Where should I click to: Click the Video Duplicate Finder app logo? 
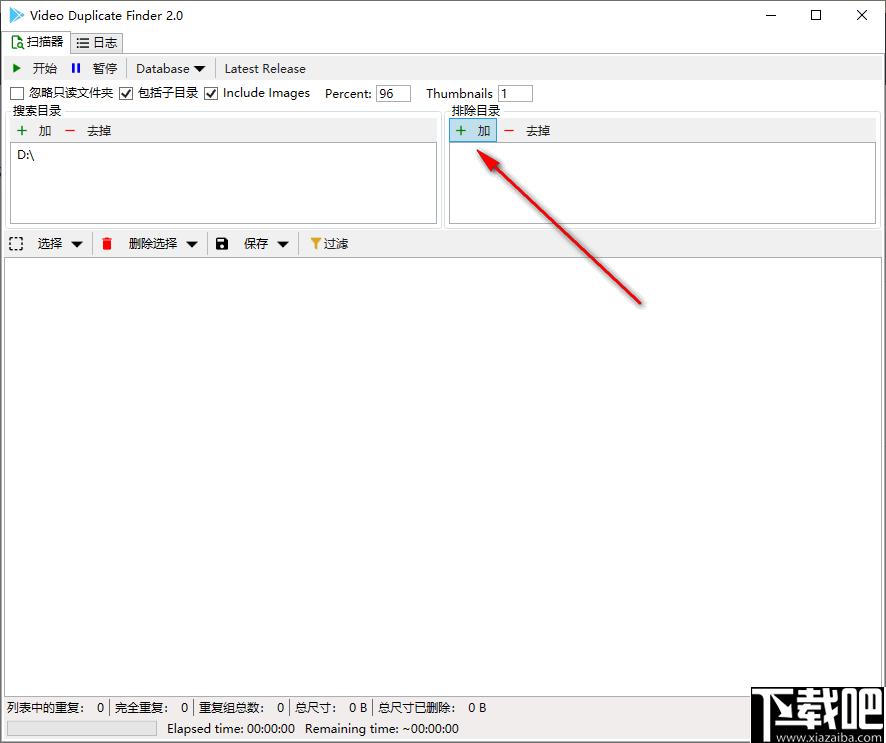[x=17, y=15]
